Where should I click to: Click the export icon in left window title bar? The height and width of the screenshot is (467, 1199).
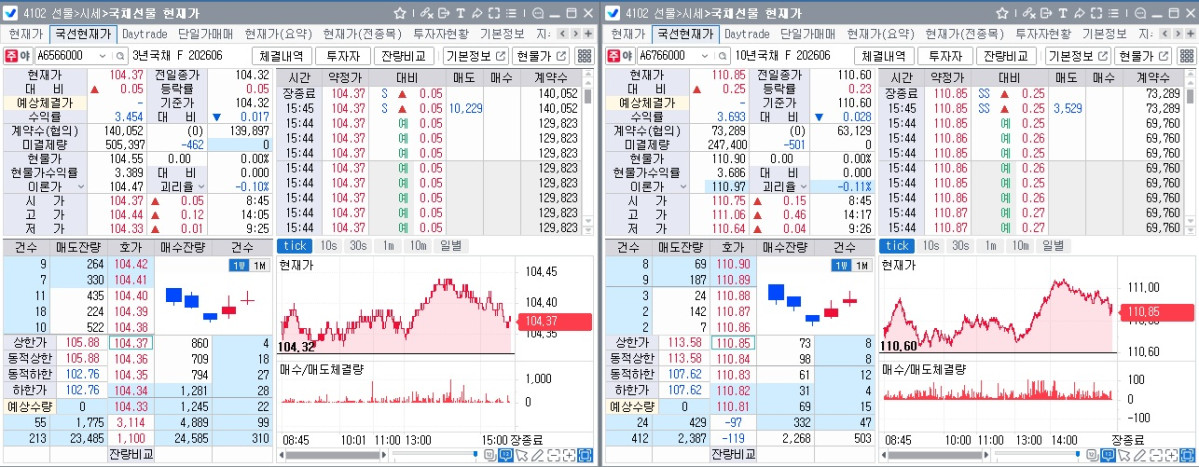coord(444,14)
